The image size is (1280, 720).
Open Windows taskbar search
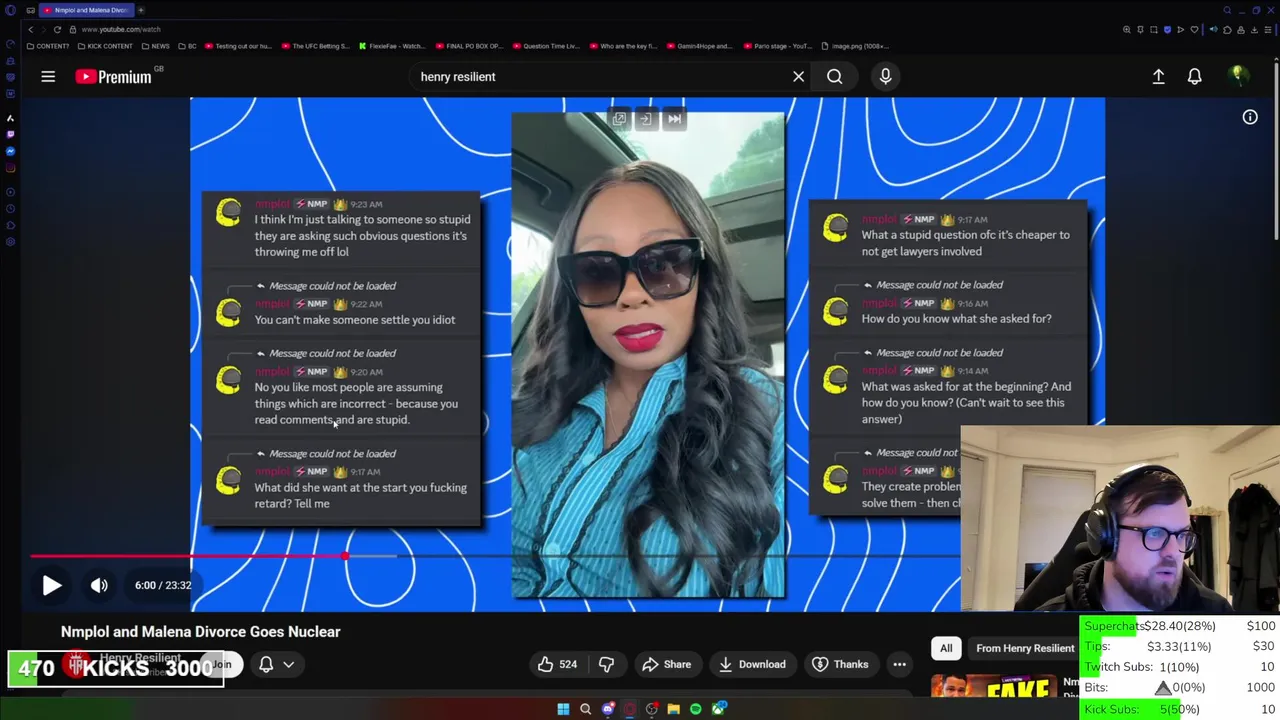tap(586, 709)
